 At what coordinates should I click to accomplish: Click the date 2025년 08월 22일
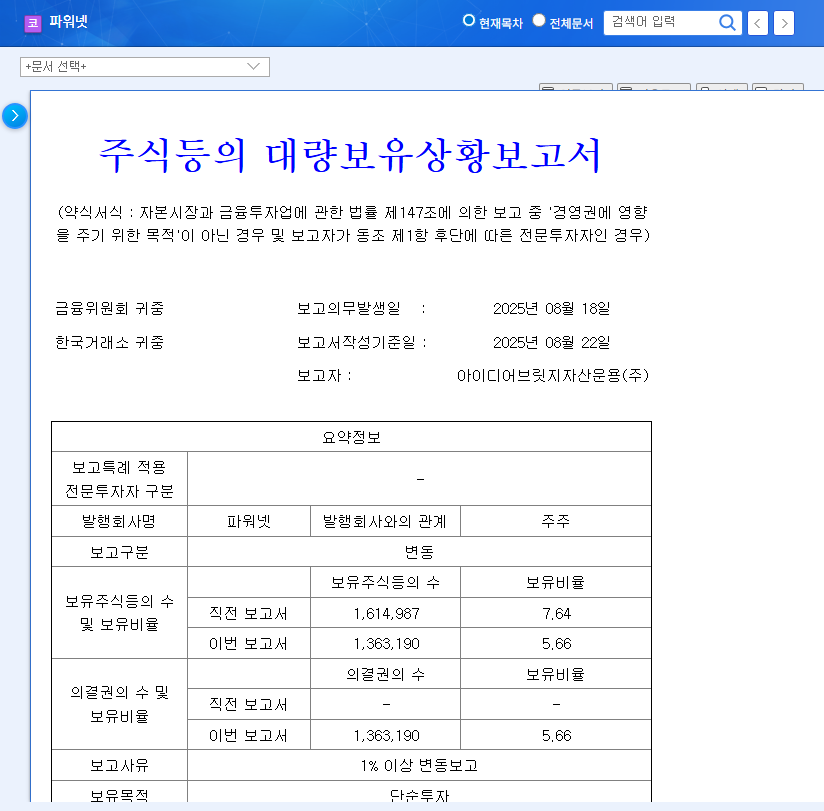551,343
